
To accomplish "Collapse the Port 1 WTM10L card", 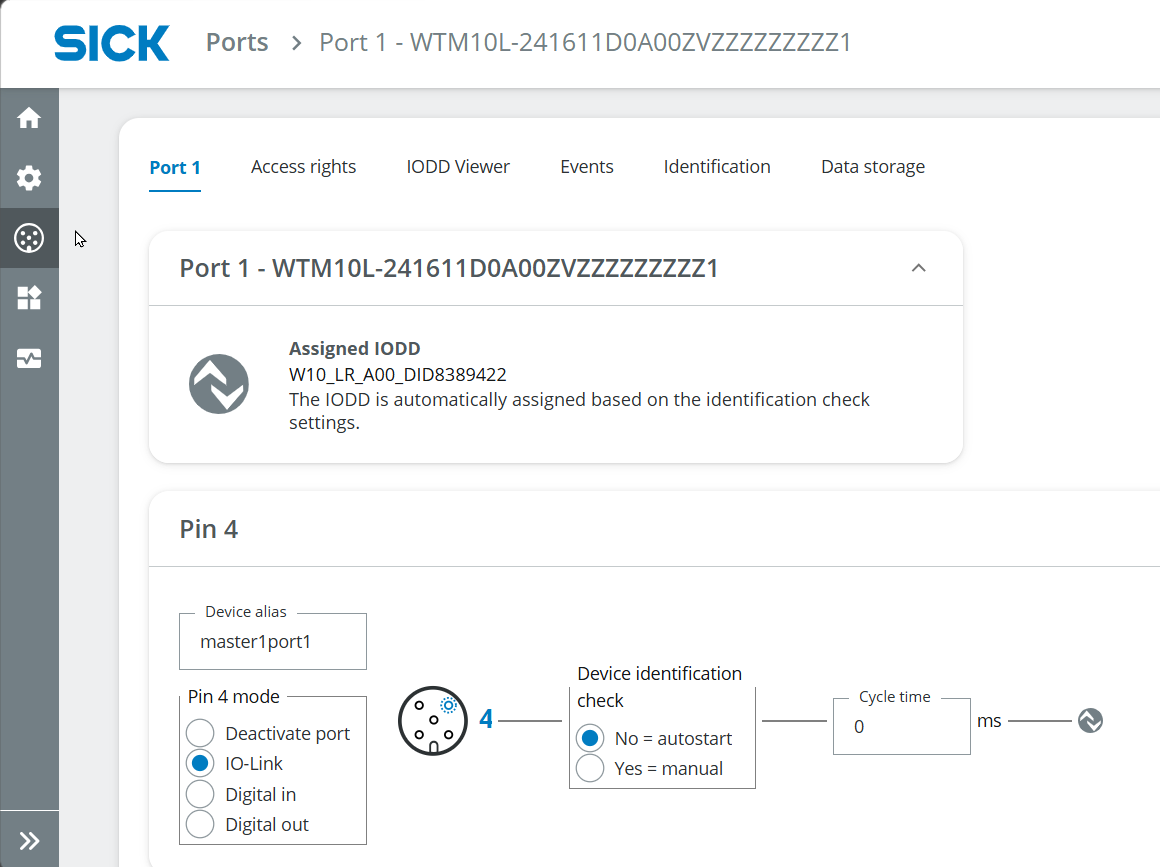I will click(918, 268).
